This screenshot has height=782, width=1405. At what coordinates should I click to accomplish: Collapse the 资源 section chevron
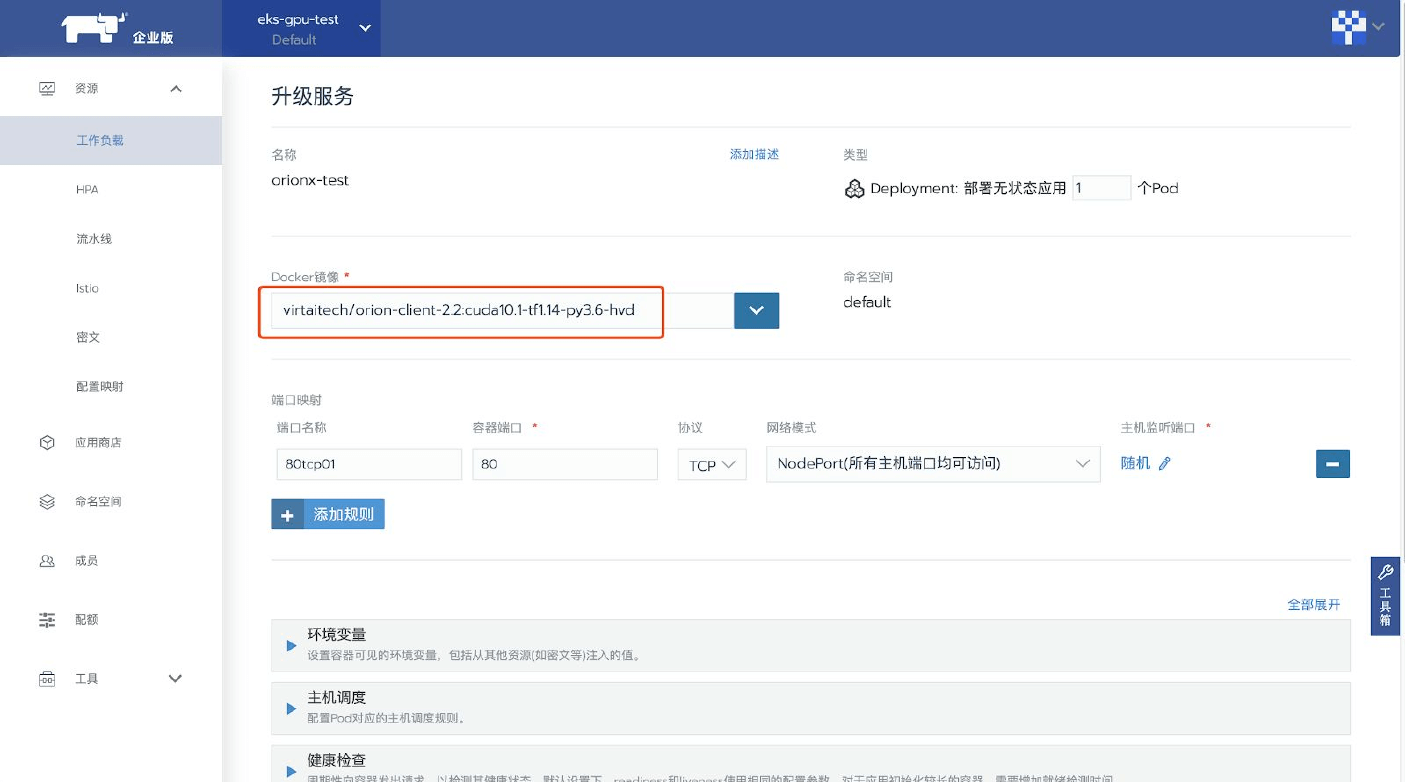click(176, 89)
